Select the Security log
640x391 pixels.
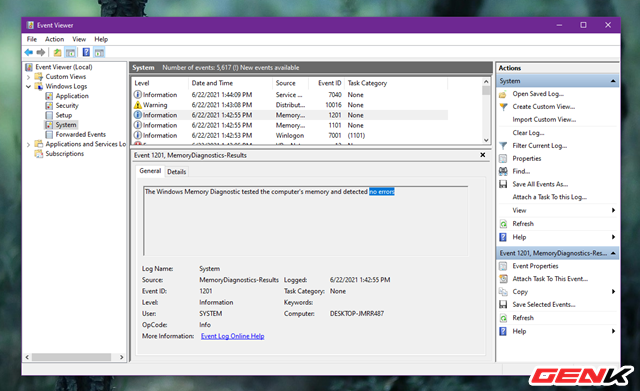point(67,105)
